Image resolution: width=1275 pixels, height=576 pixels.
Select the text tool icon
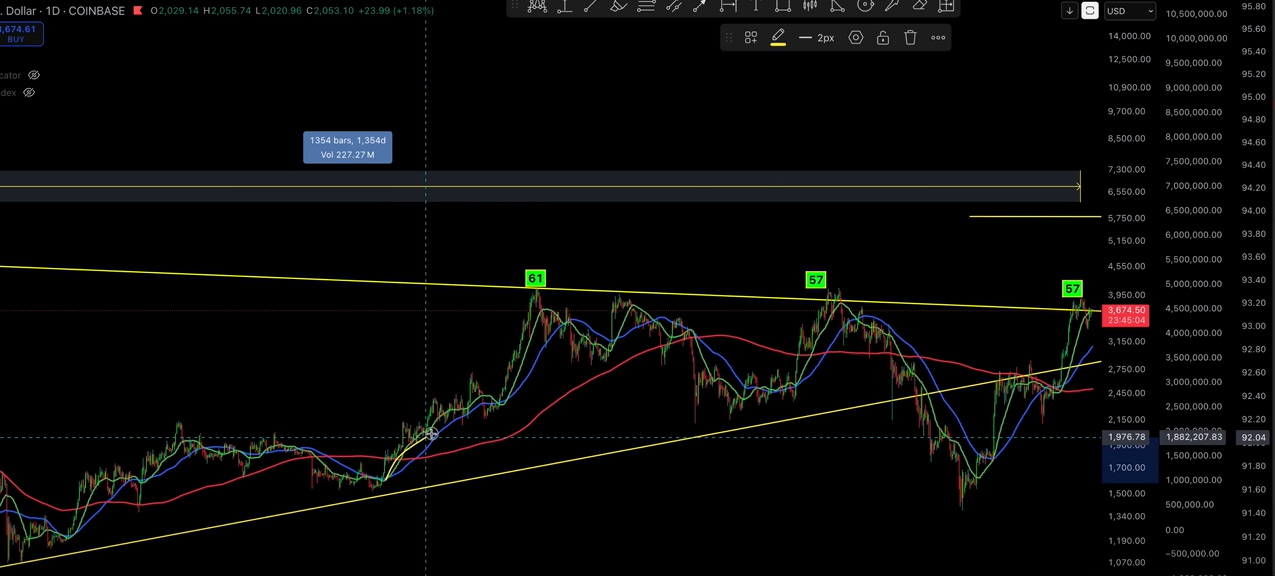click(x=756, y=6)
